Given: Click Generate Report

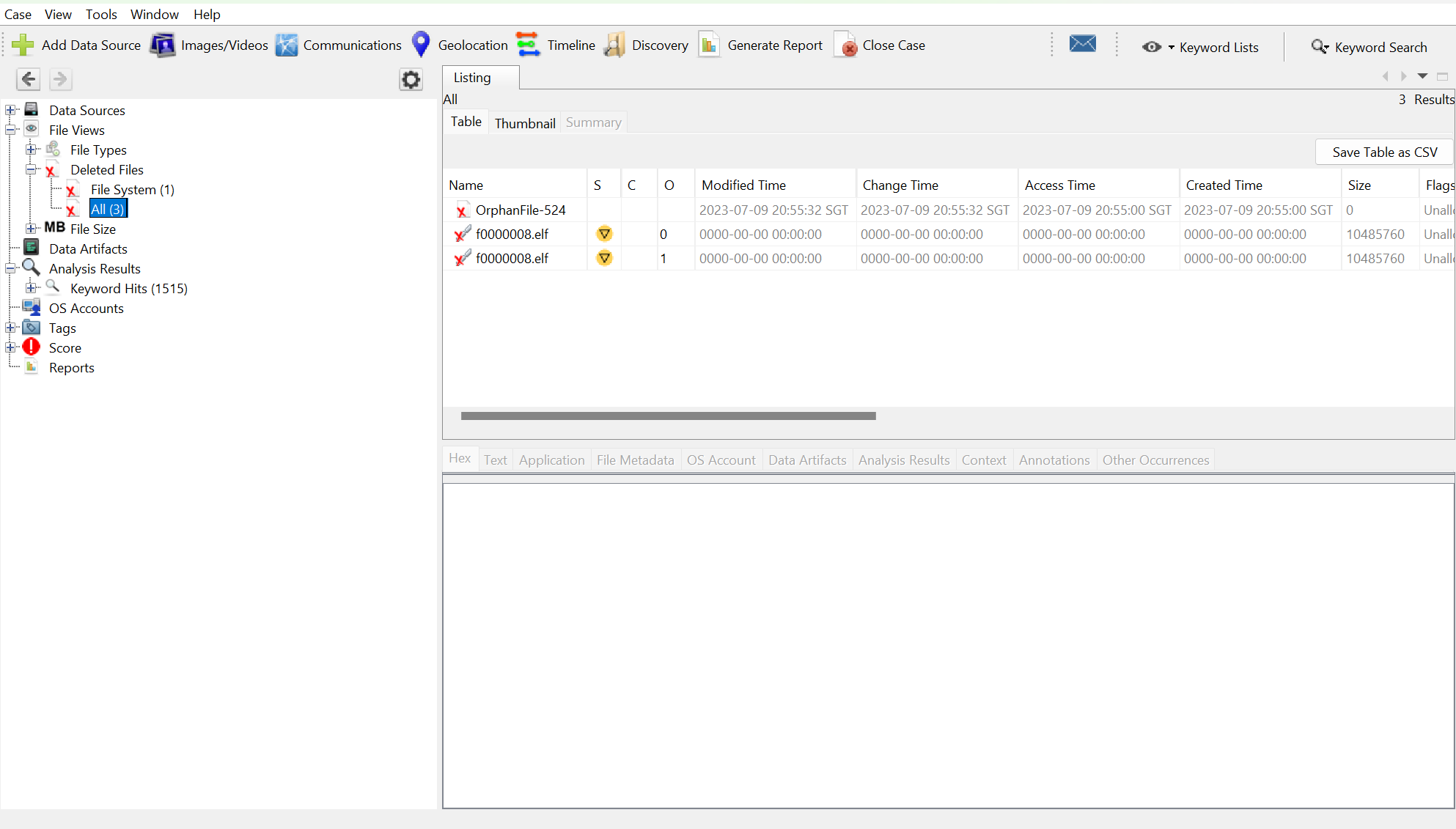Looking at the screenshot, I should [760, 45].
